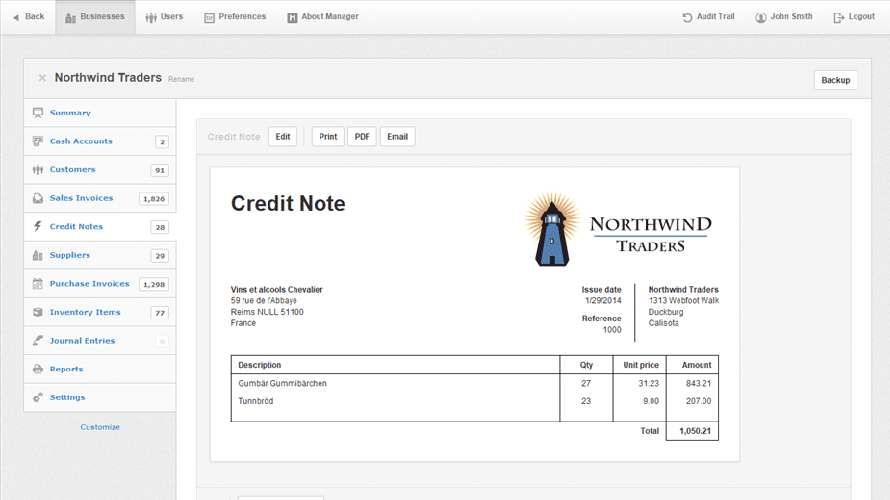Edit the credit note
The image size is (890, 500).
pyautogui.click(x=282, y=137)
